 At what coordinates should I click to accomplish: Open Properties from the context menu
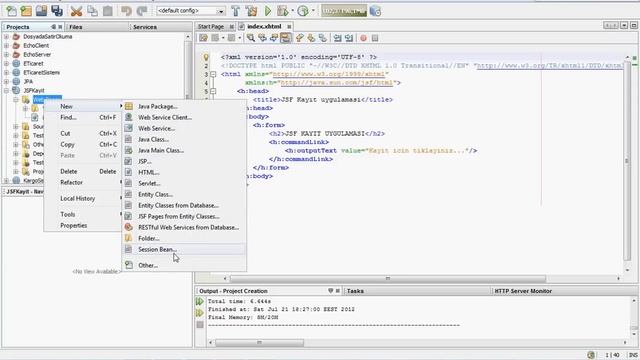[83, 226]
